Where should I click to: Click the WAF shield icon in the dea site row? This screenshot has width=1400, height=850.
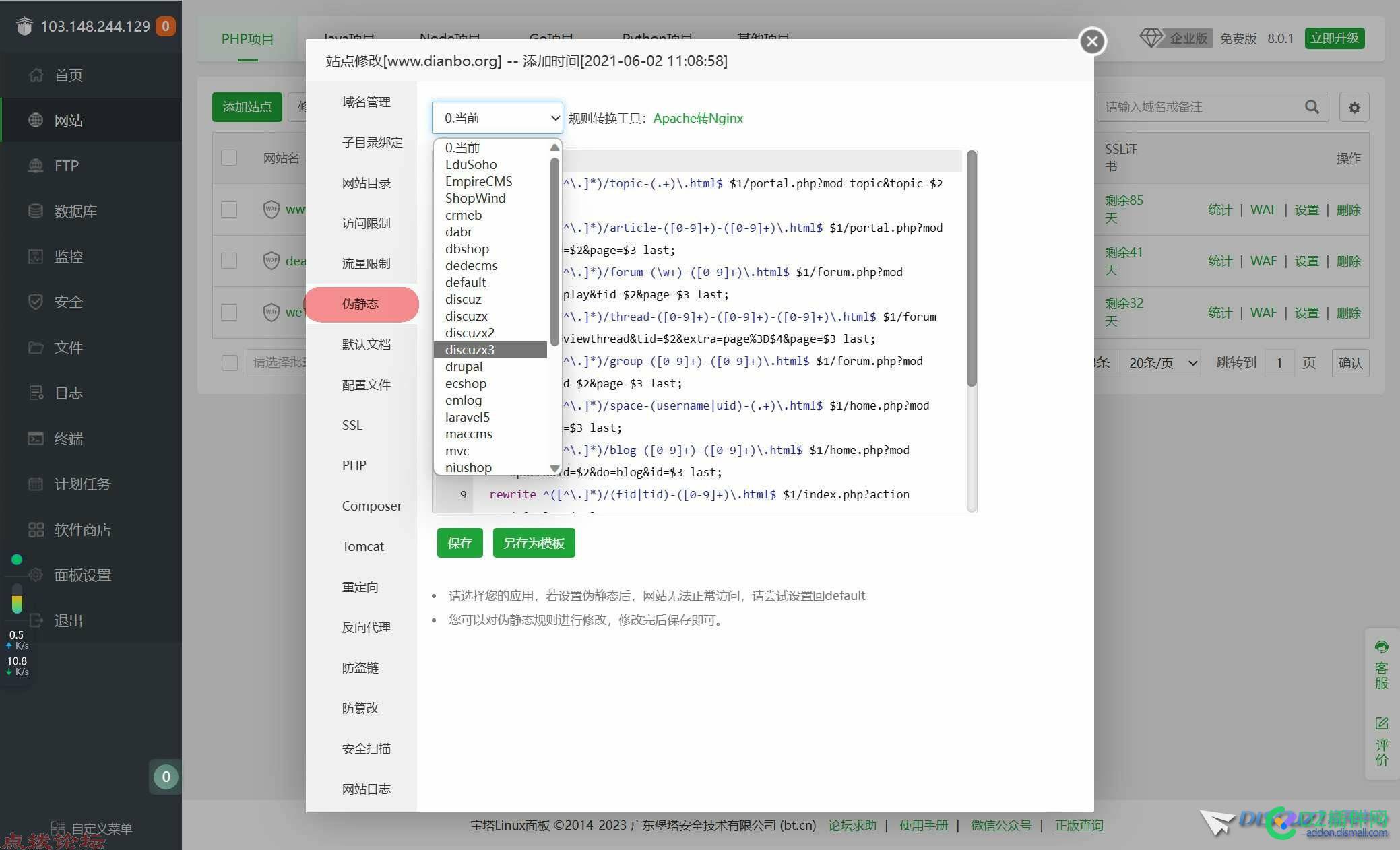click(271, 261)
